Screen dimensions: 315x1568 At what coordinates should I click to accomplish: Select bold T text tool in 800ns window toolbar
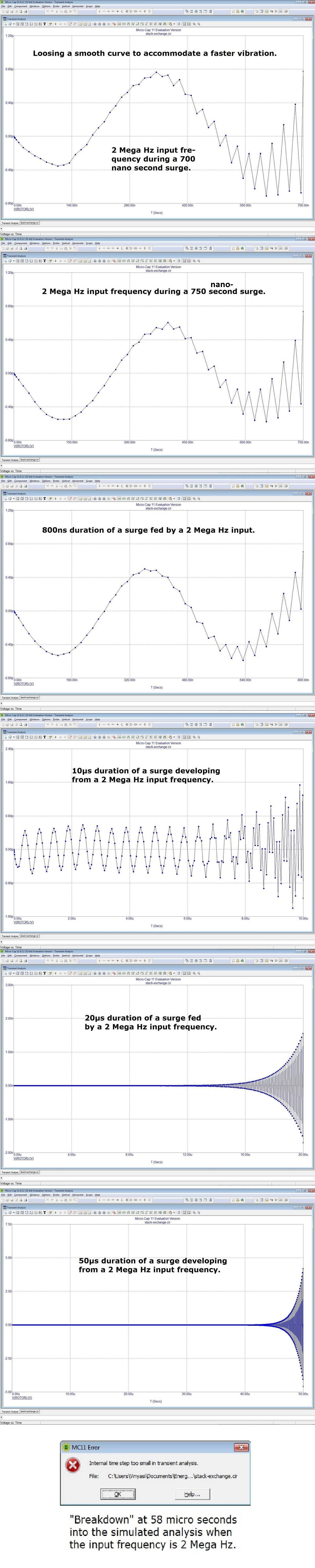[44, 499]
